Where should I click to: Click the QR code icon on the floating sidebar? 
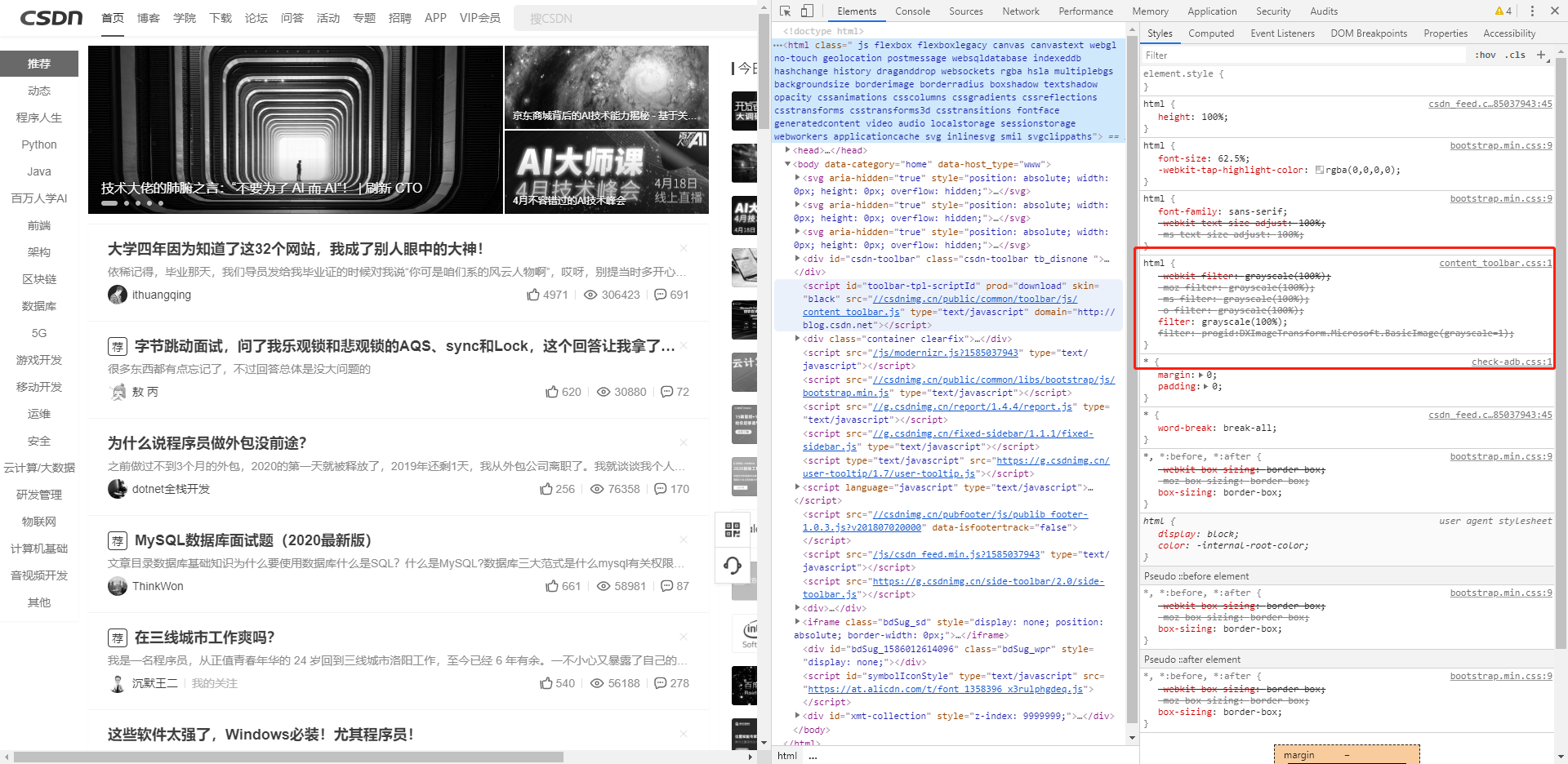click(x=733, y=530)
